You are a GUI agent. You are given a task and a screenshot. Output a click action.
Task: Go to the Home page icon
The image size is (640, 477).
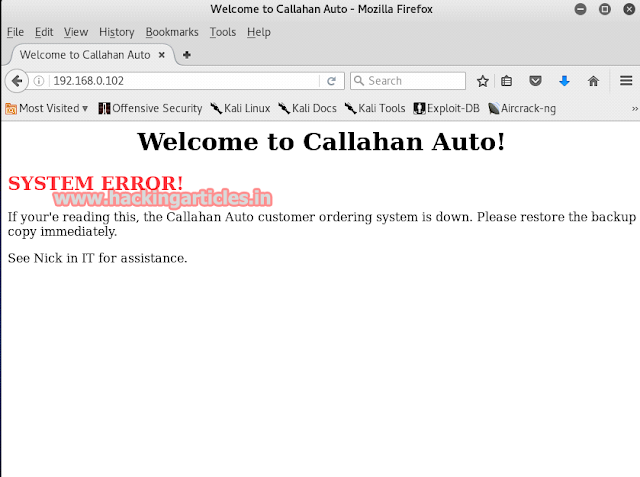click(593, 81)
